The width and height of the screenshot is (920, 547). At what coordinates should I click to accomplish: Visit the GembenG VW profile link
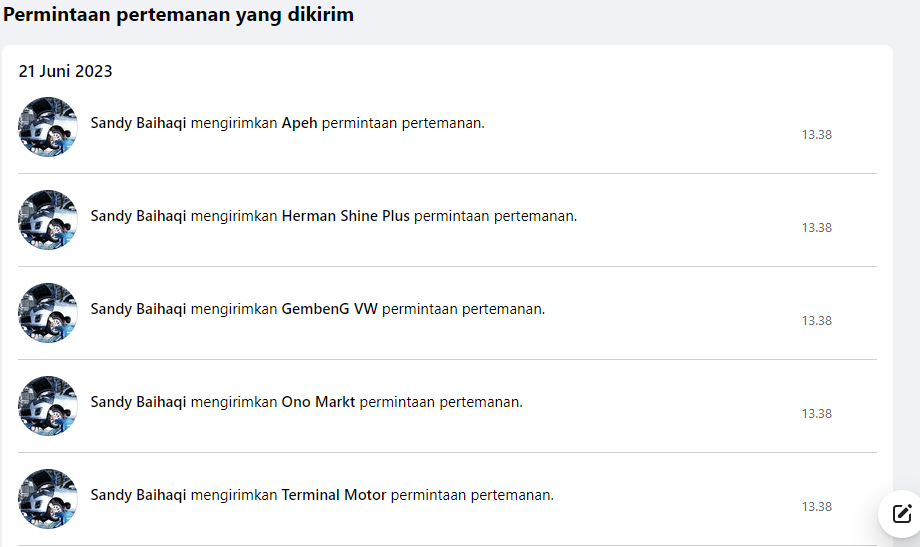point(329,309)
